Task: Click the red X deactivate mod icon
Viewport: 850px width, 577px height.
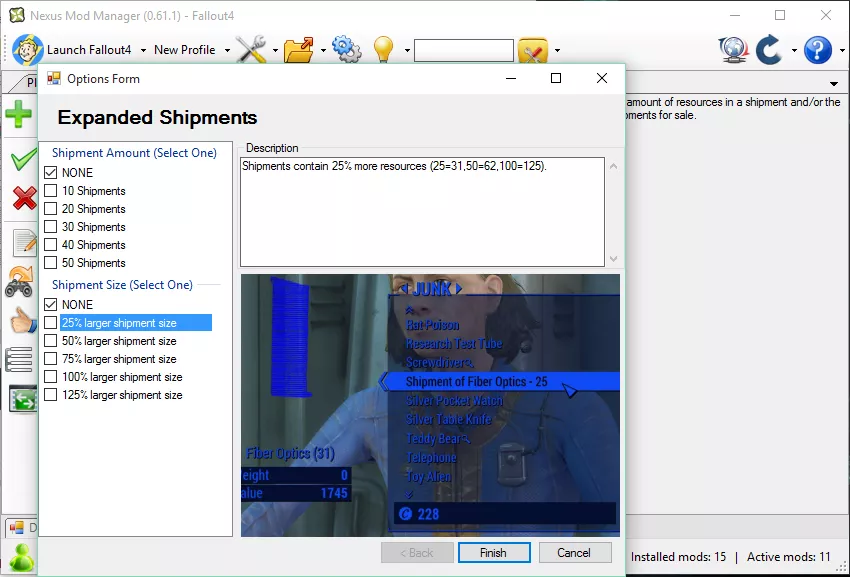Action: point(24,197)
